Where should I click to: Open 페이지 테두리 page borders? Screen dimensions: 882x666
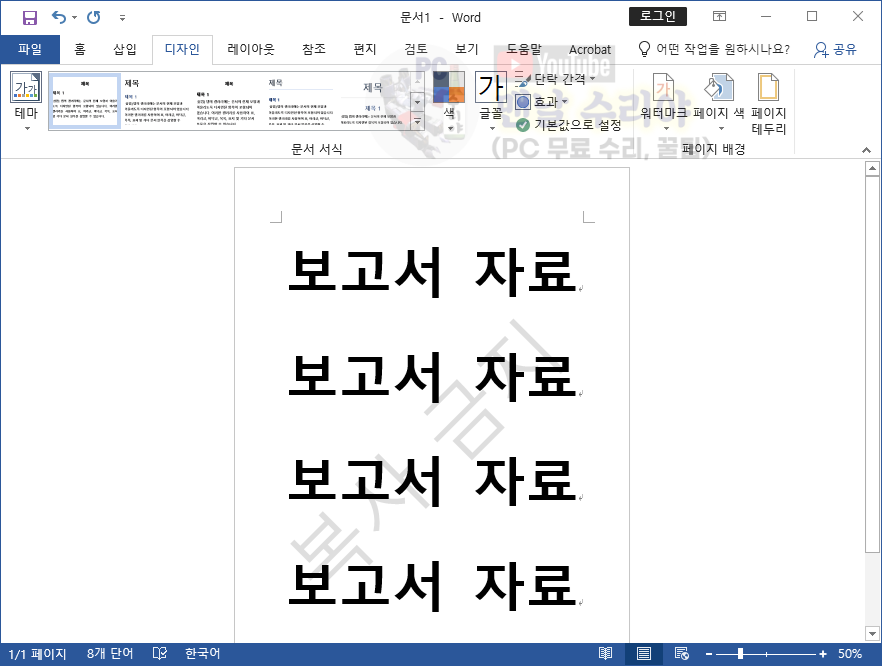(x=768, y=104)
